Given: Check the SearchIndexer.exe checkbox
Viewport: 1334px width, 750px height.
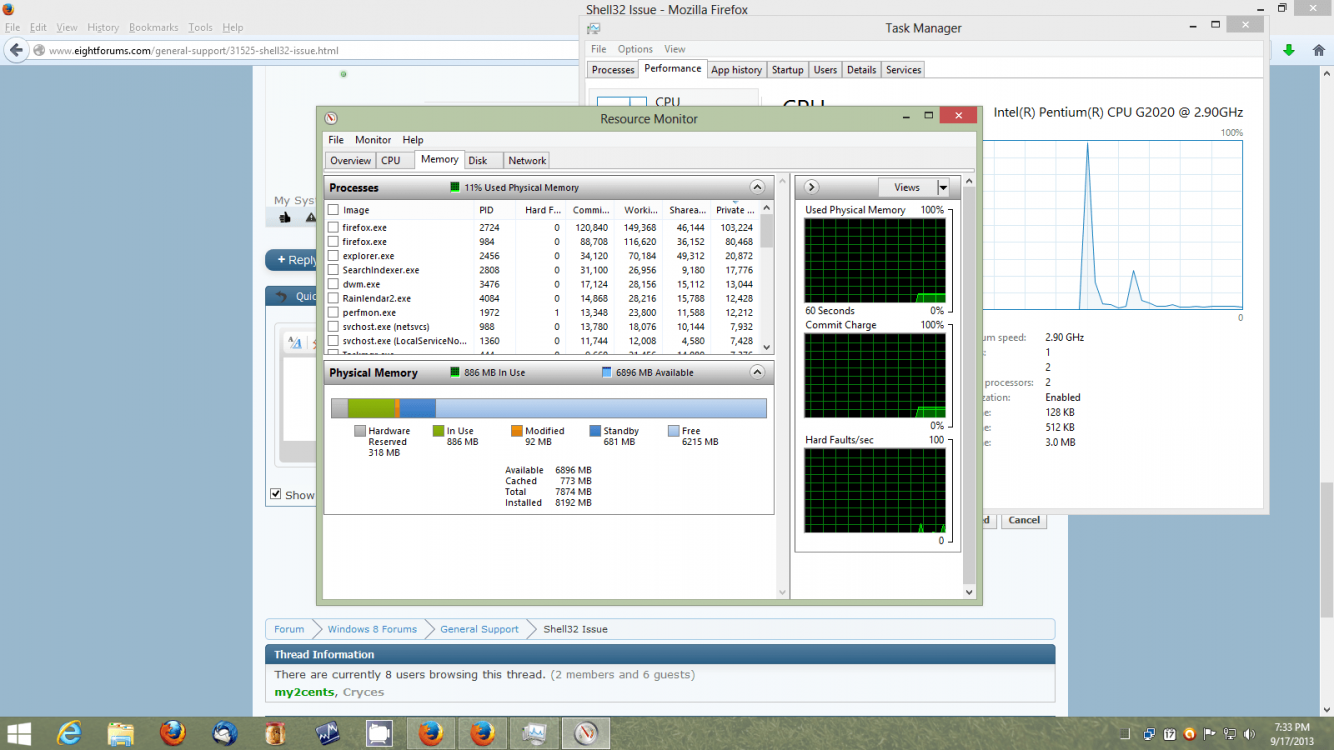Looking at the screenshot, I should click(334, 270).
